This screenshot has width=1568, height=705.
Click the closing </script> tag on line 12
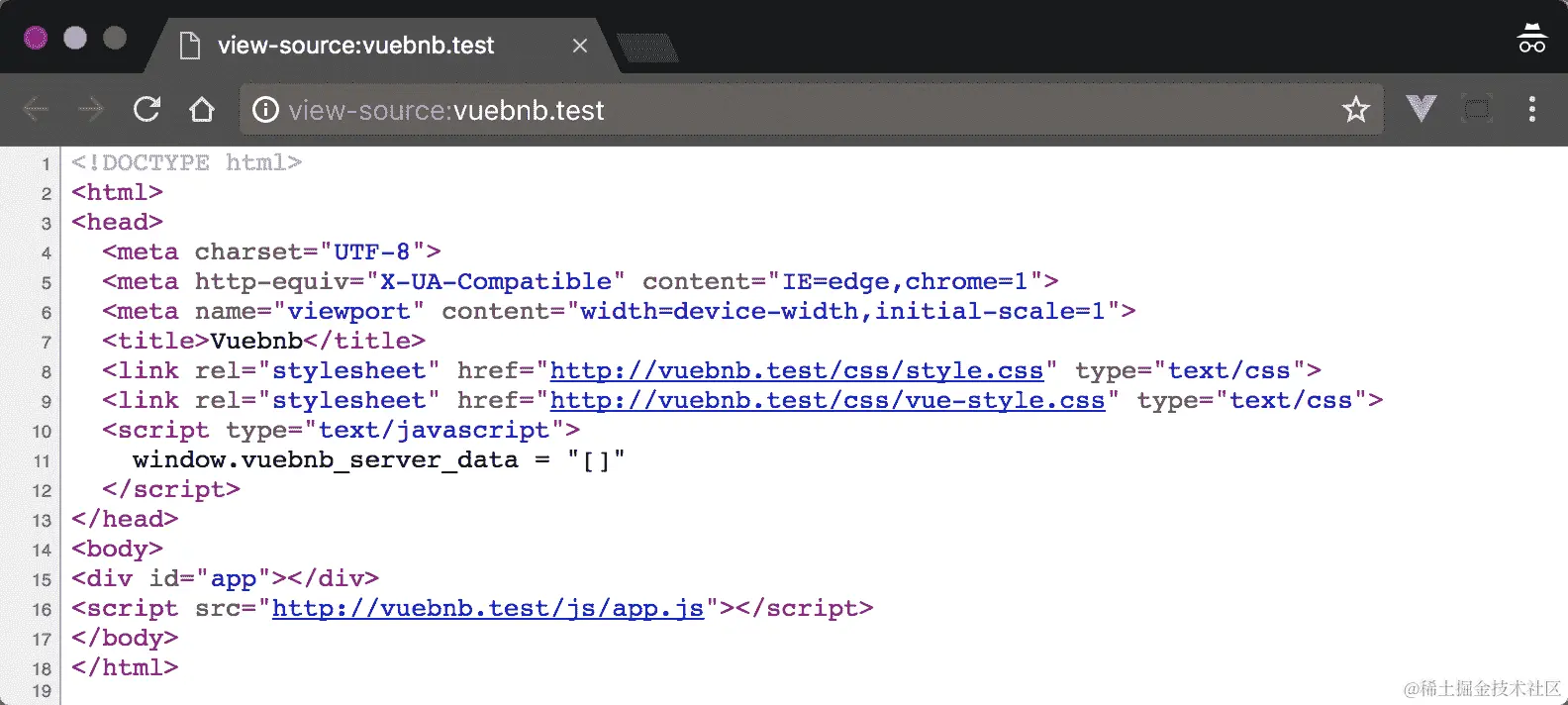coord(171,489)
